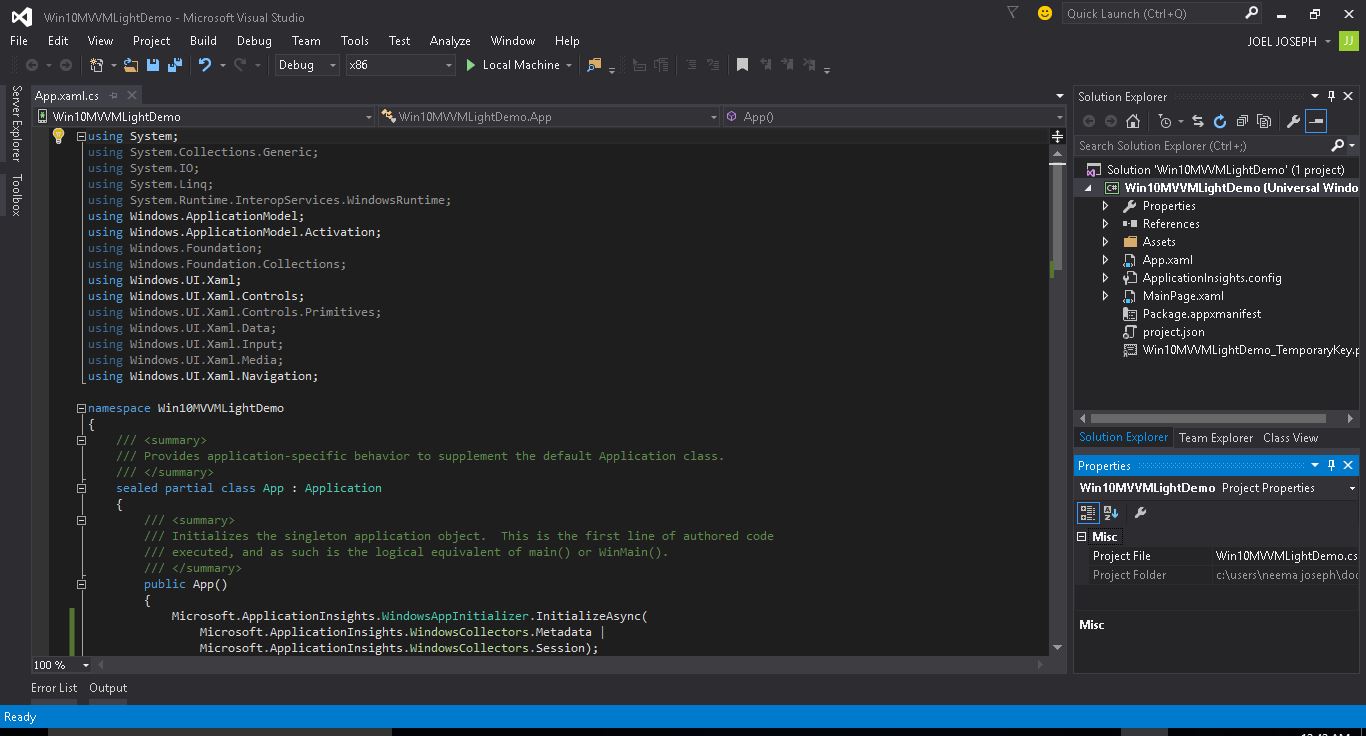Screen dimensions: 1366x736
Task: Open Properties via Solution Explorer wrench icon
Action: [1293, 121]
